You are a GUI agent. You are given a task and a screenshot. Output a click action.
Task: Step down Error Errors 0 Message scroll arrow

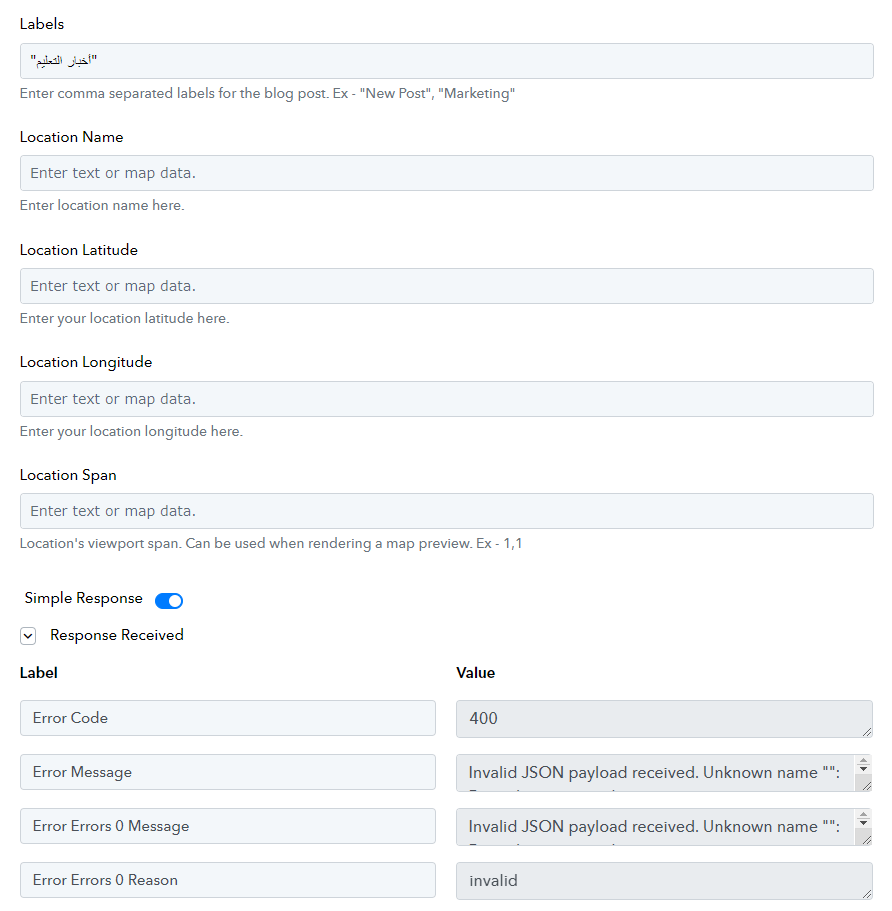(864, 823)
